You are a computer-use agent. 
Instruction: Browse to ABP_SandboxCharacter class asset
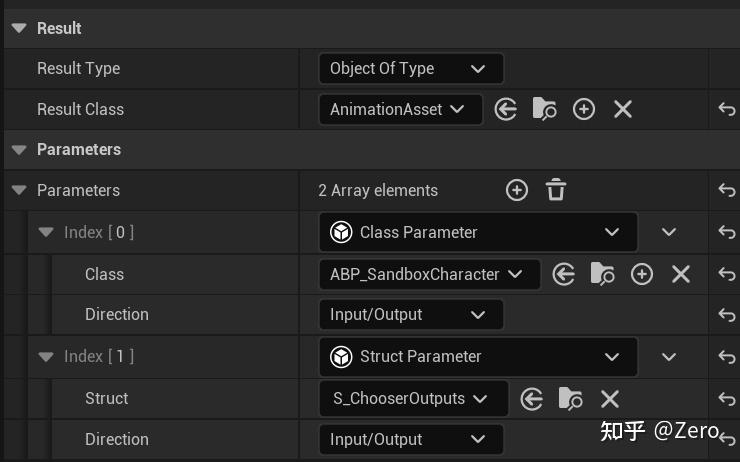pyautogui.click(x=603, y=274)
